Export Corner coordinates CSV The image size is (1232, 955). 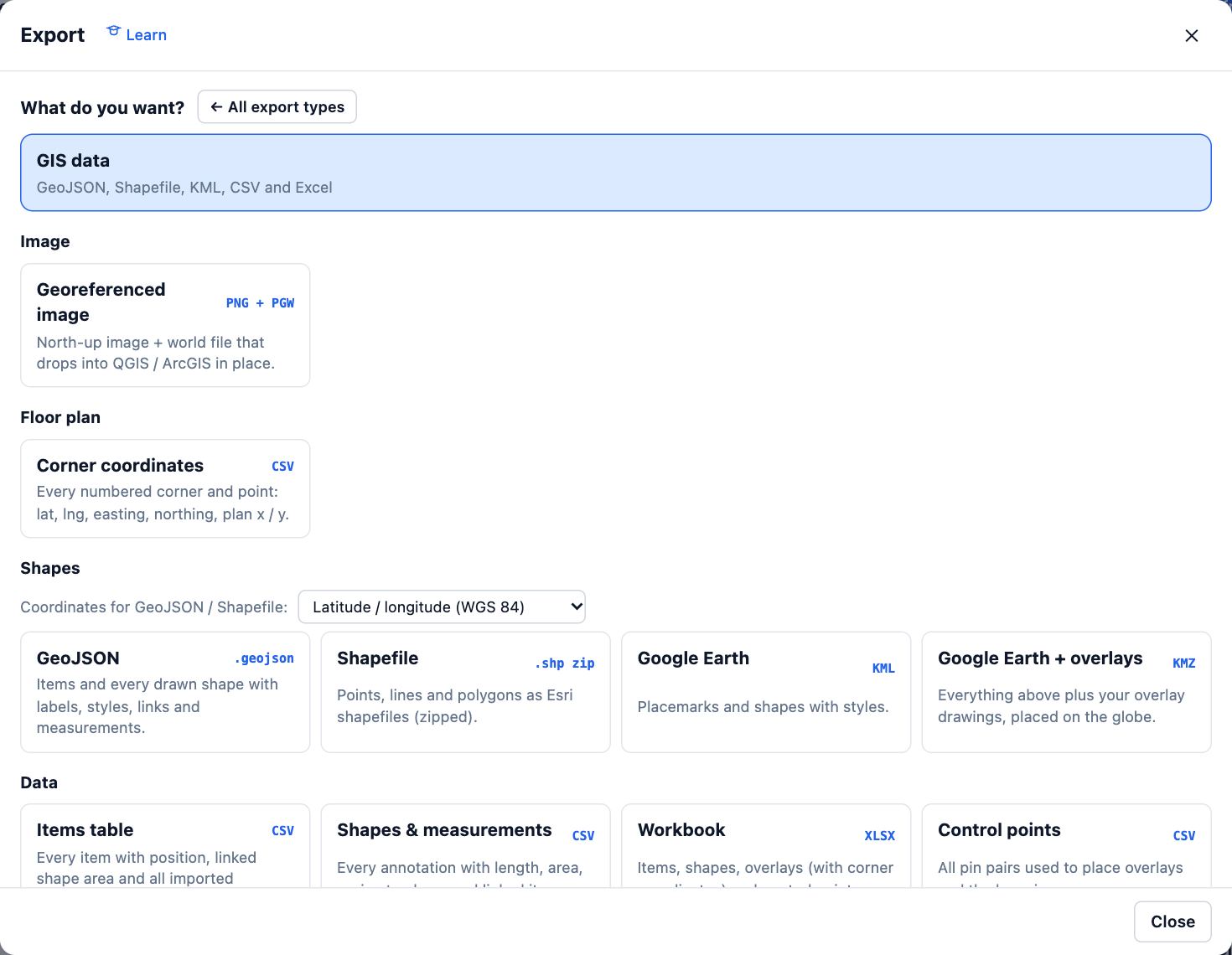coord(165,488)
